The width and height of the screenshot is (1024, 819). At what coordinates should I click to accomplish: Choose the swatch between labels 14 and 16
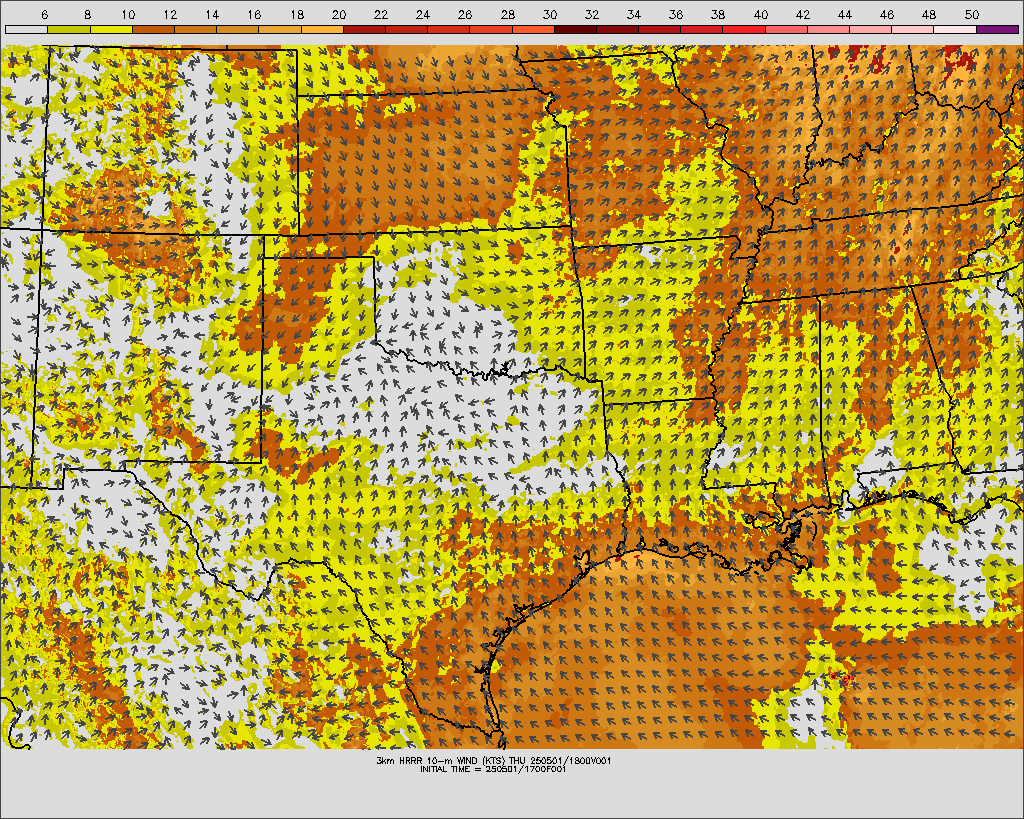[238, 29]
